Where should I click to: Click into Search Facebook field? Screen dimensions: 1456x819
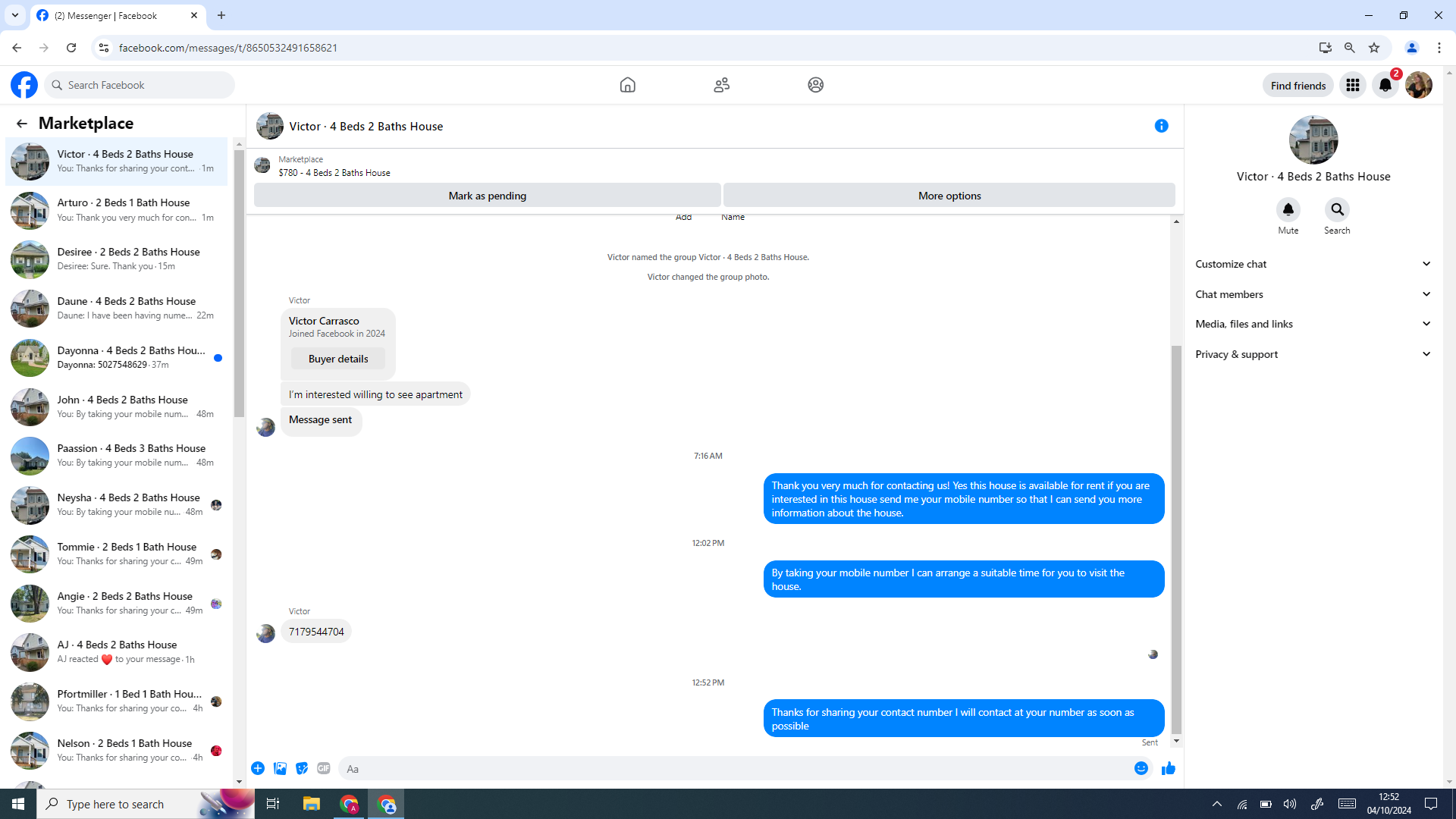tap(140, 85)
